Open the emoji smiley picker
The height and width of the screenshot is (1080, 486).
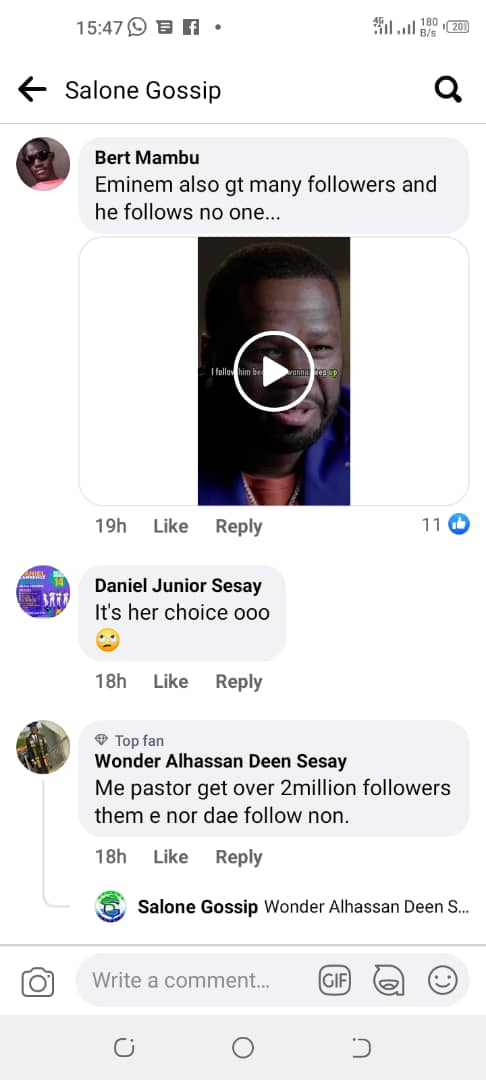click(x=442, y=980)
